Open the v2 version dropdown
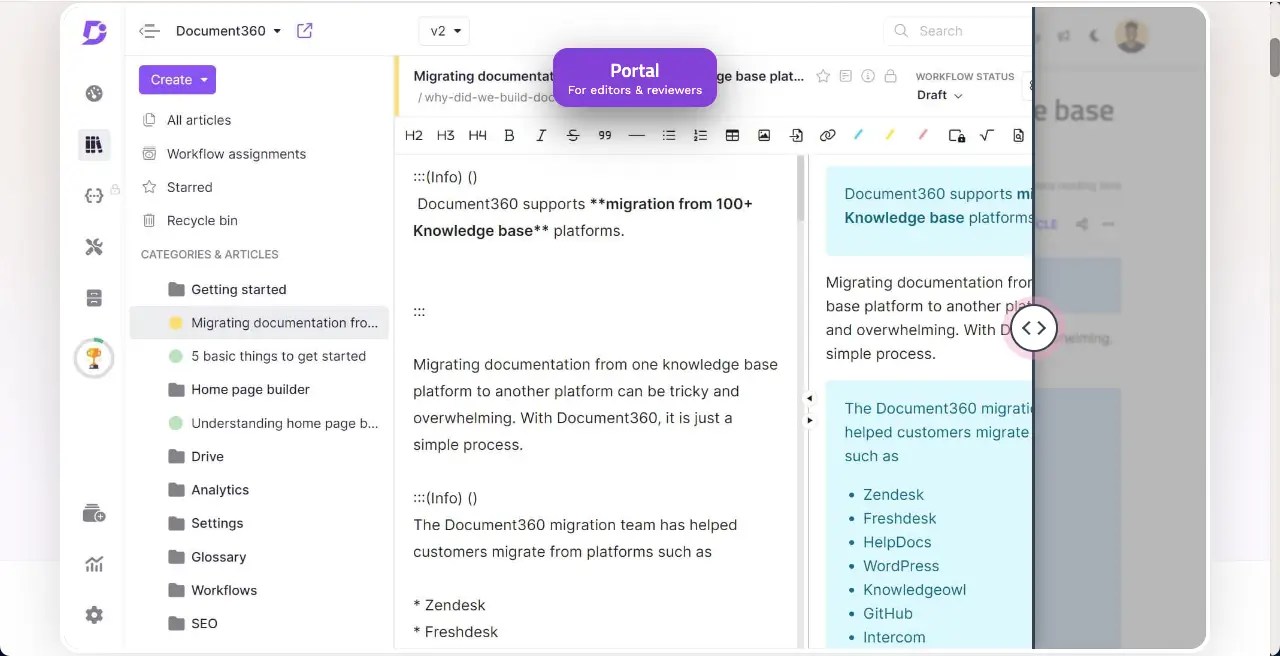This screenshot has height=656, width=1280. [443, 31]
